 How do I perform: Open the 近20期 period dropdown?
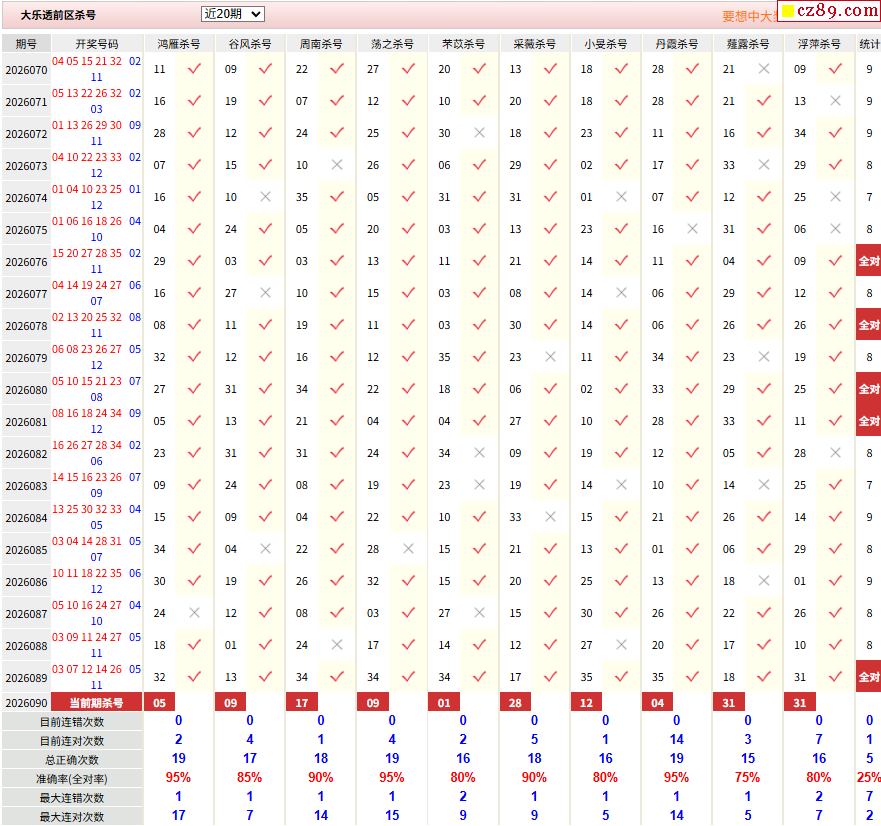point(232,14)
